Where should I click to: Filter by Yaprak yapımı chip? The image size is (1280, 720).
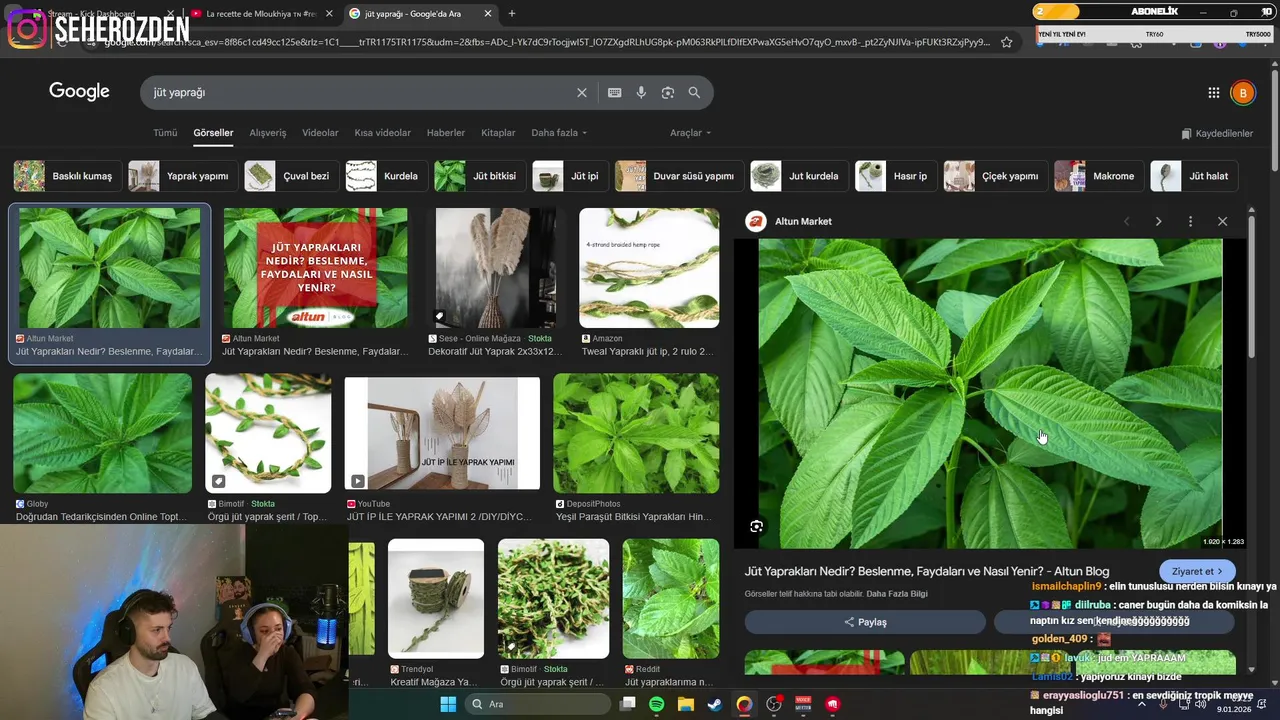tap(183, 176)
